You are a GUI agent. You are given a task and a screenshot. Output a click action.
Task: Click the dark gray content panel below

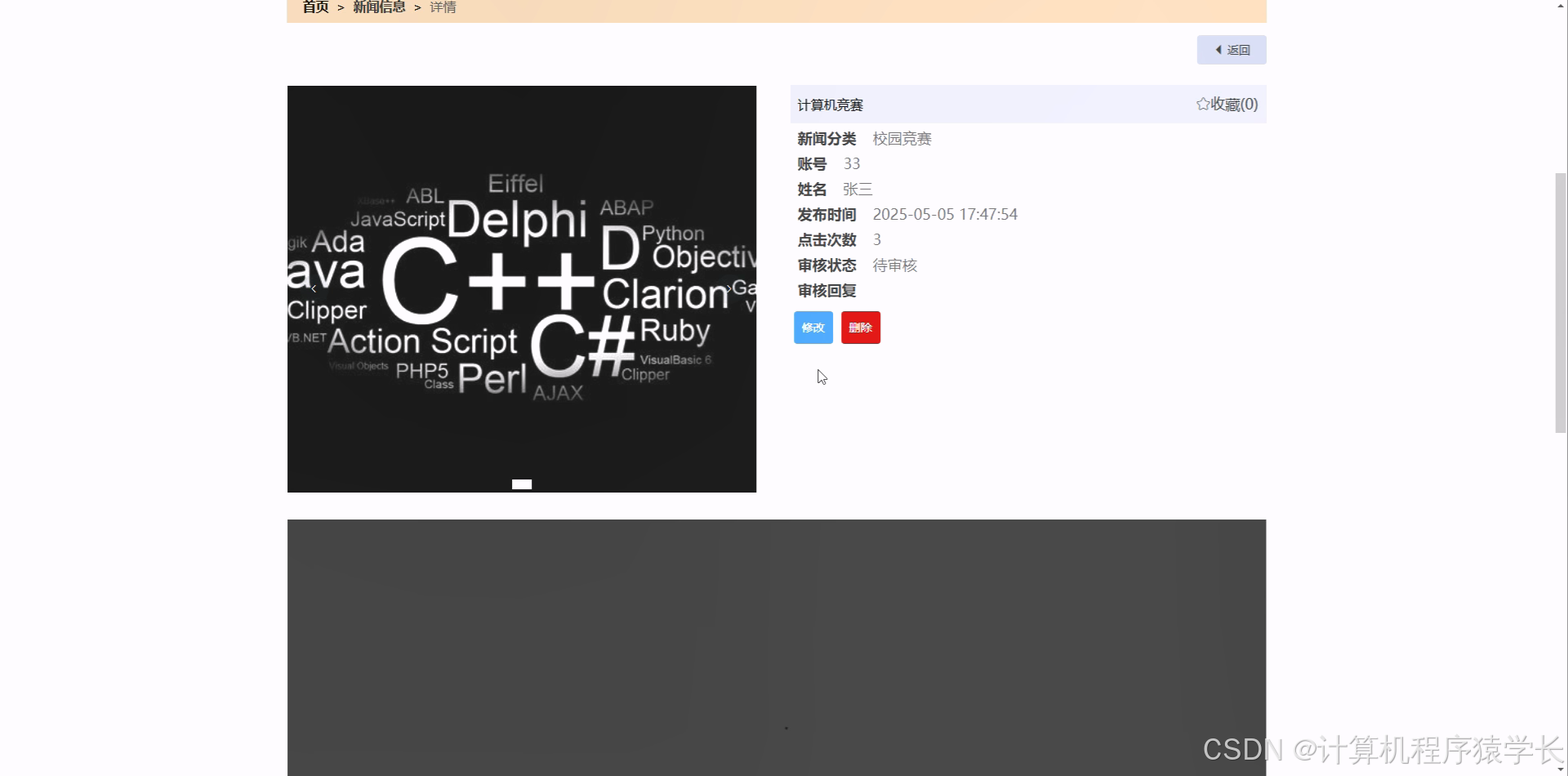coord(777,648)
